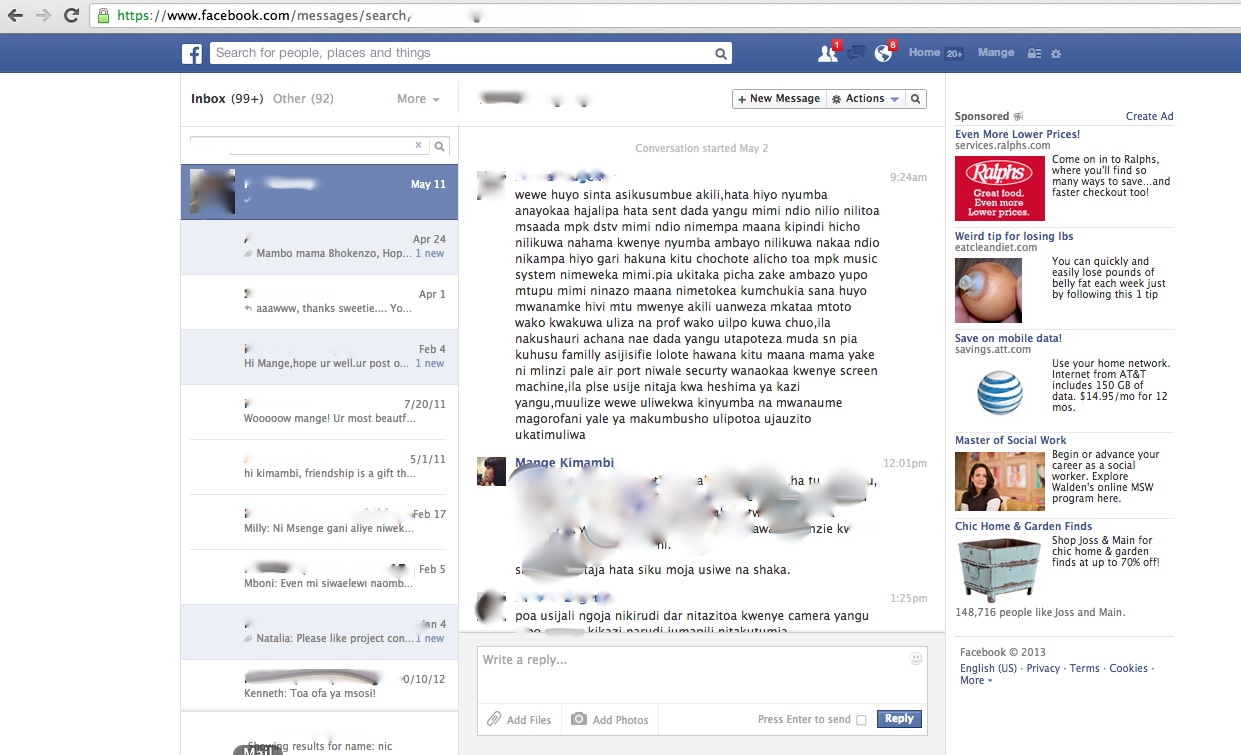Image resolution: width=1241 pixels, height=755 pixels.
Task: Open the messages icon in the top bar
Action: coord(855,54)
